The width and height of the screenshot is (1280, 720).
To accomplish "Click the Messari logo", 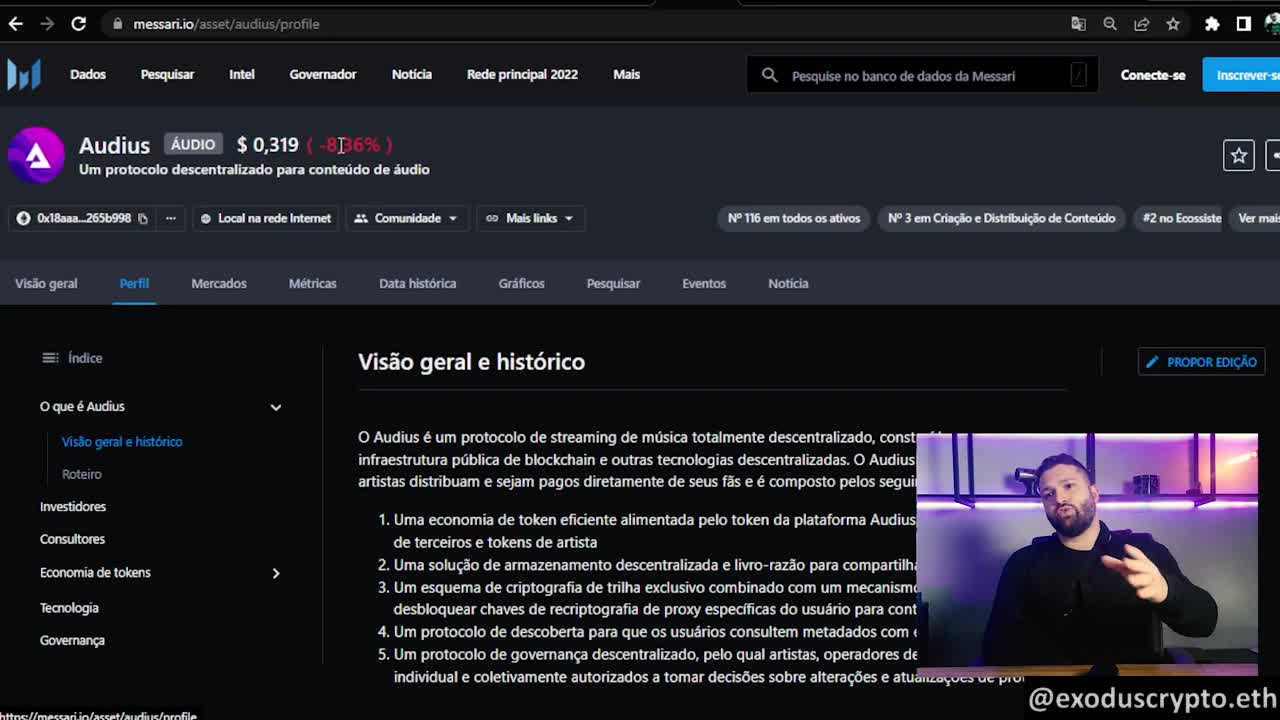I will click(24, 75).
